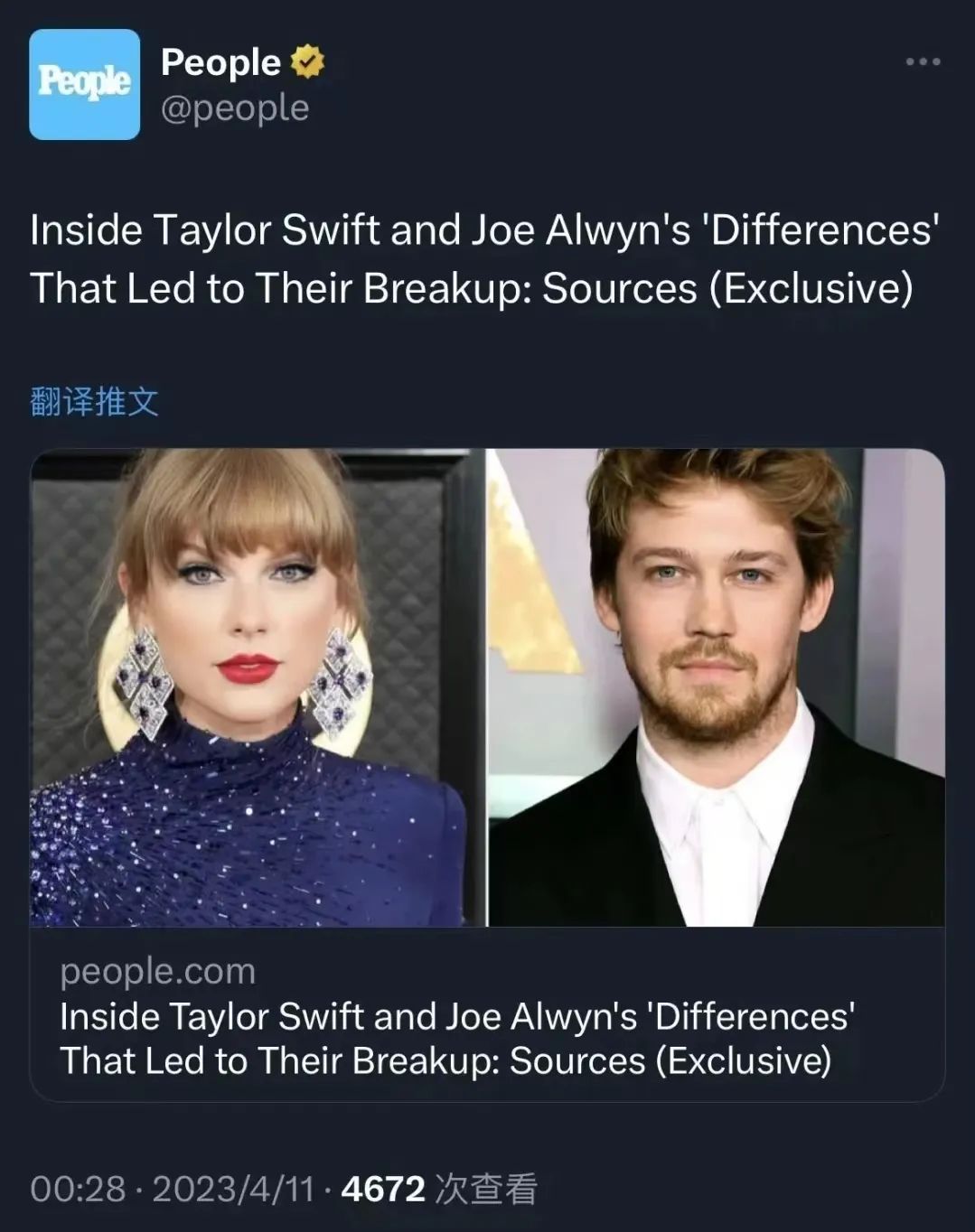Open the left photo of woman in blue dress
975x1232 pixels.
click(x=258, y=687)
